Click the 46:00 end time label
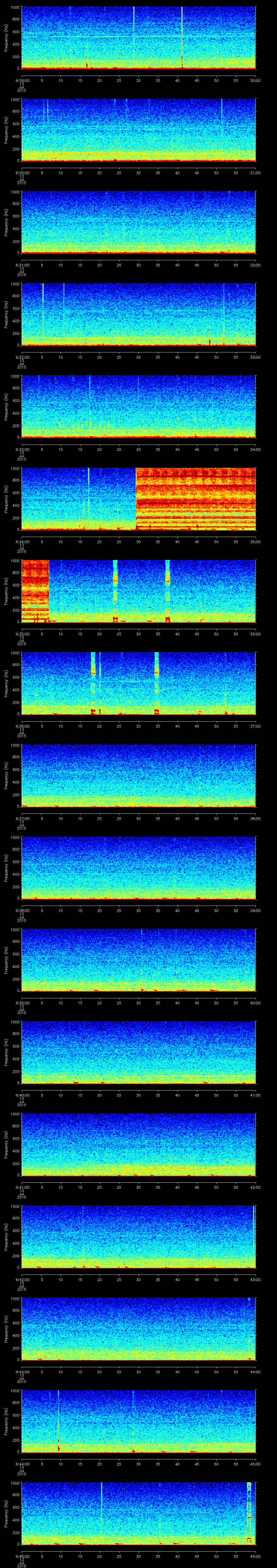The image size is (277, 1568). tap(255, 1556)
